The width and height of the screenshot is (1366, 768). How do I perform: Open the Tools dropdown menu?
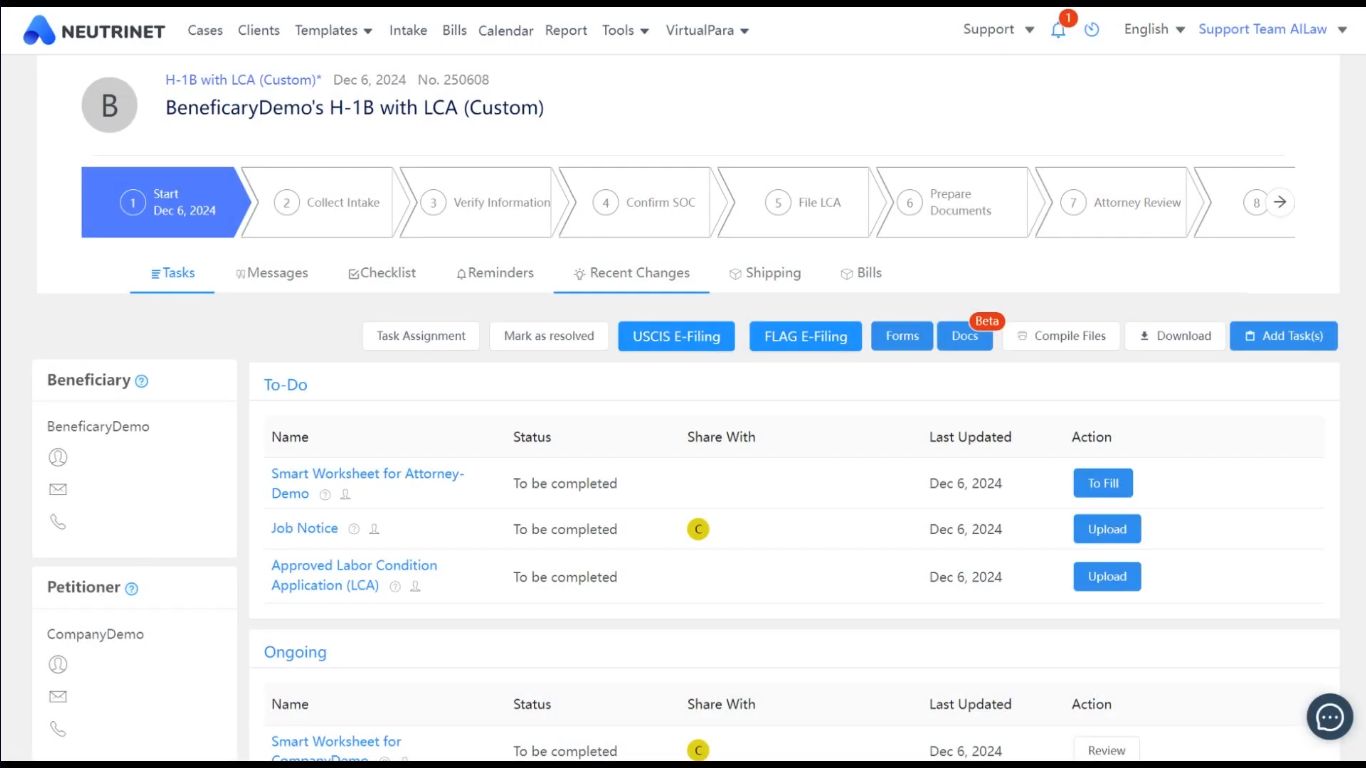click(625, 30)
